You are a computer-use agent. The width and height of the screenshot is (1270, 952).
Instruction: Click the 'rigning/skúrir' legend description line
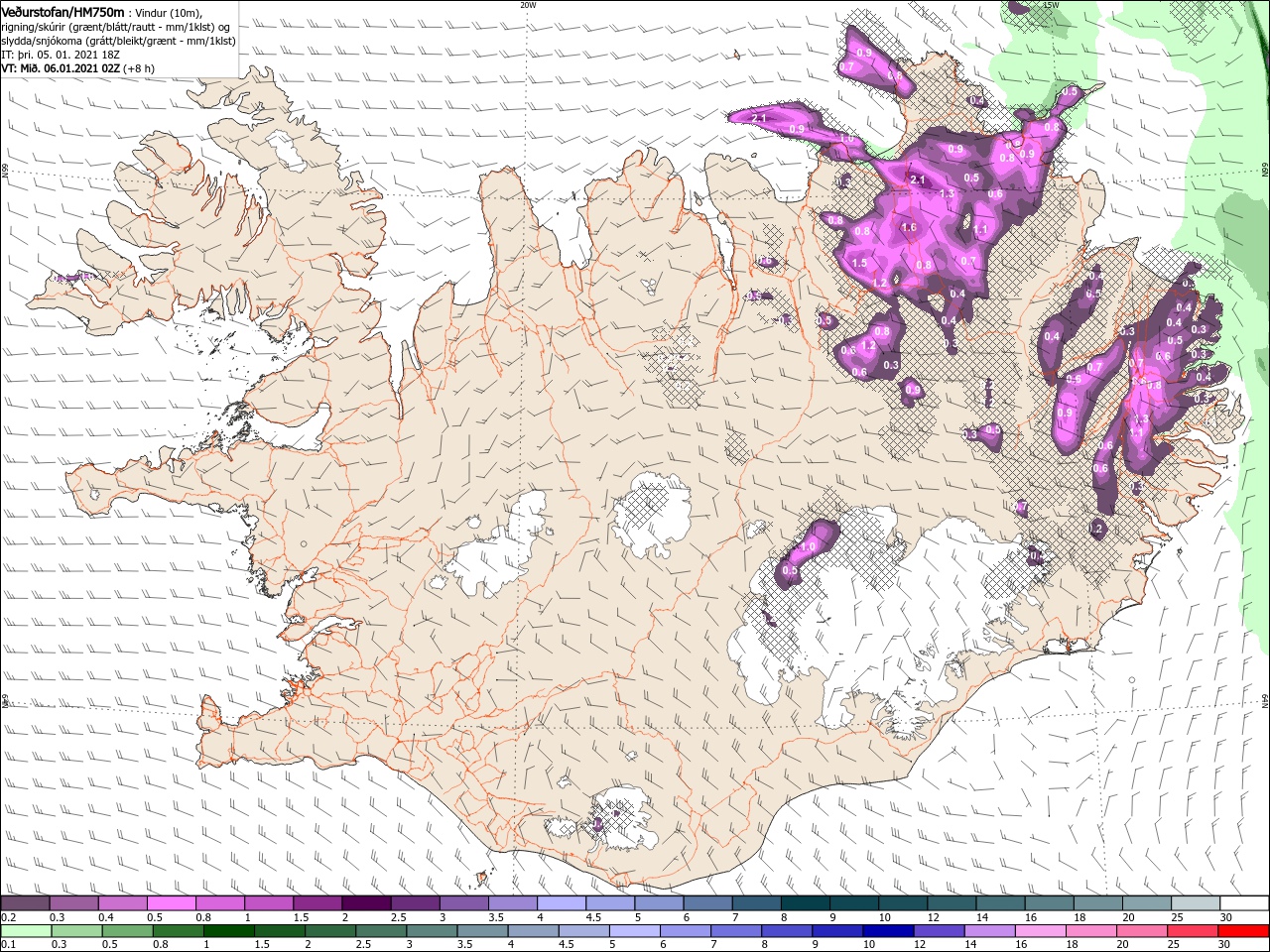point(116,27)
